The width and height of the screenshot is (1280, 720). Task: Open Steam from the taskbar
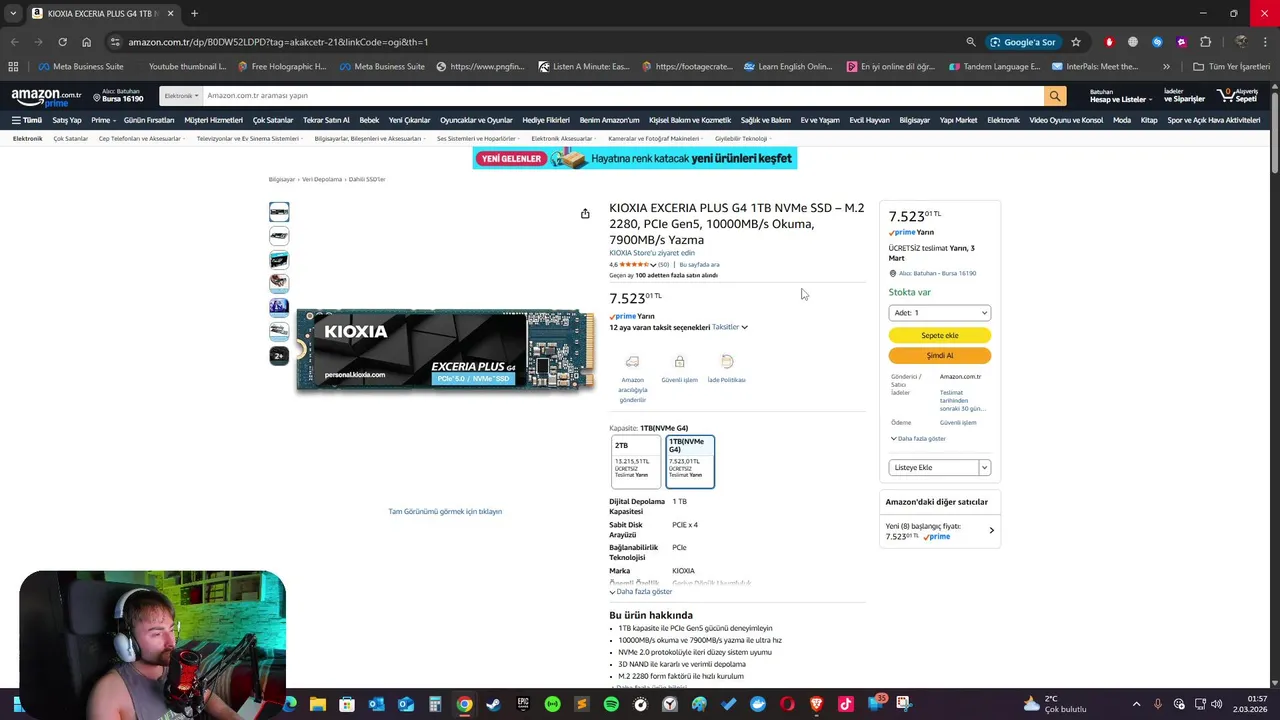493,704
